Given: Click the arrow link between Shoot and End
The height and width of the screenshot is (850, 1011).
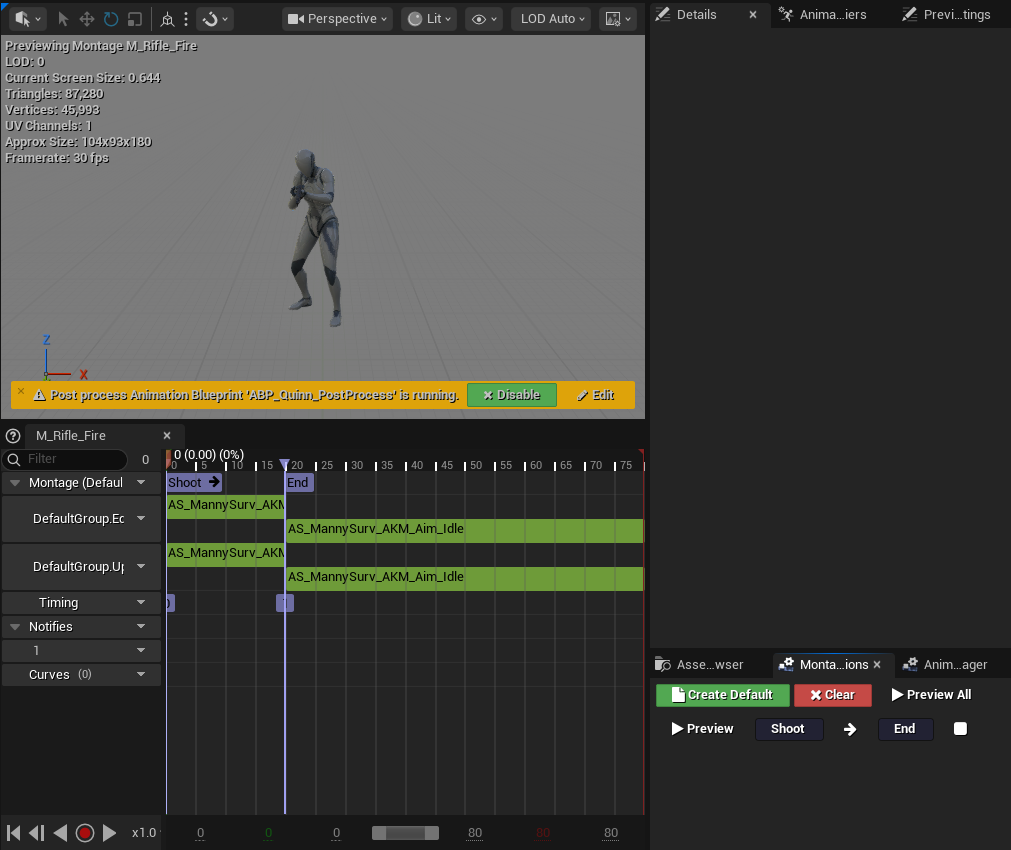Looking at the screenshot, I should [850, 729].
